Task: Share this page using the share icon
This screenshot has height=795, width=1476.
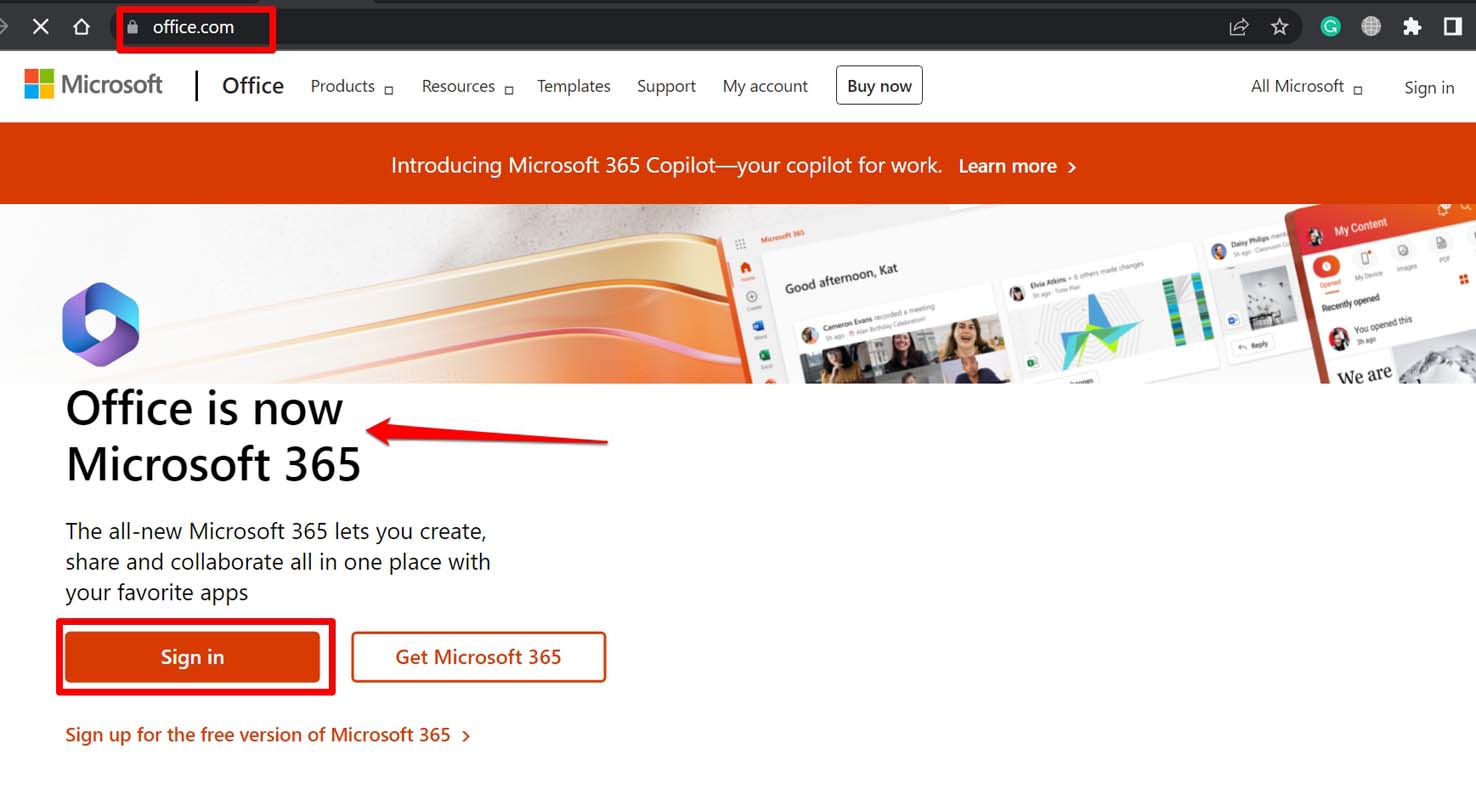Action: click(1239, 27)
